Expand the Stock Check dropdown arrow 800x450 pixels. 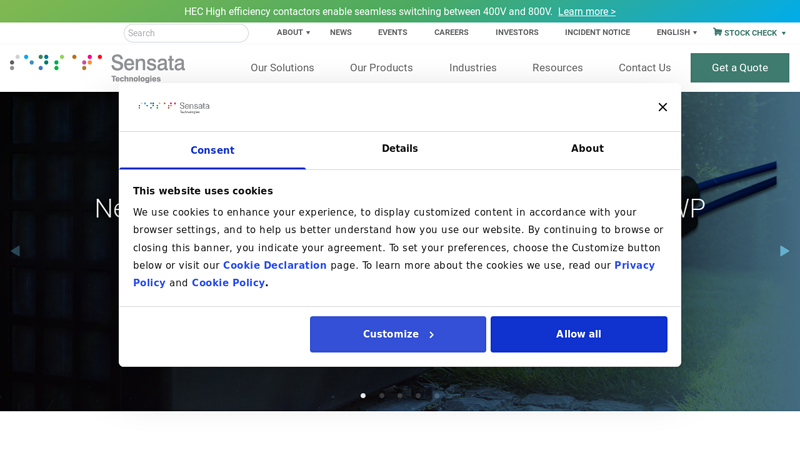click(x=784, y=33)
